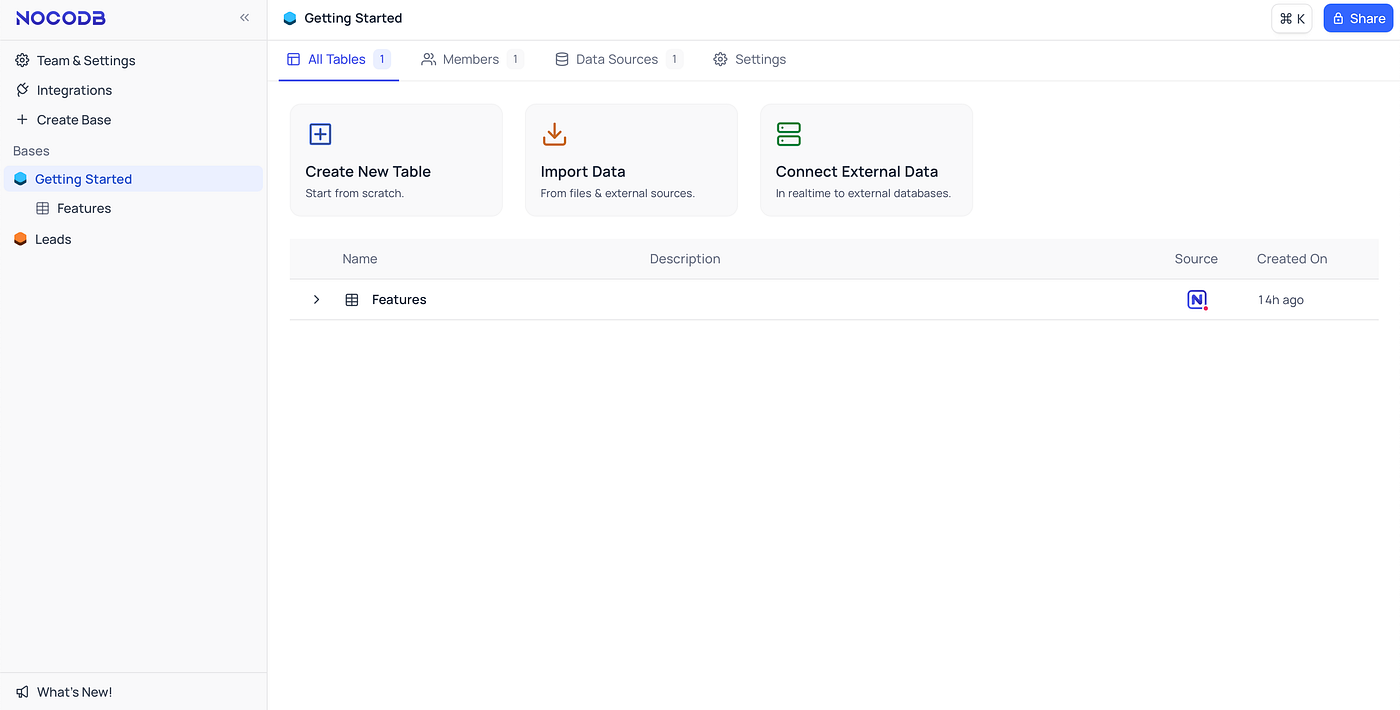Image resolution: width=1400 pixels, height=710 pixels.
Task: Click the Features row table grid icon
Action: pos(352,300)
